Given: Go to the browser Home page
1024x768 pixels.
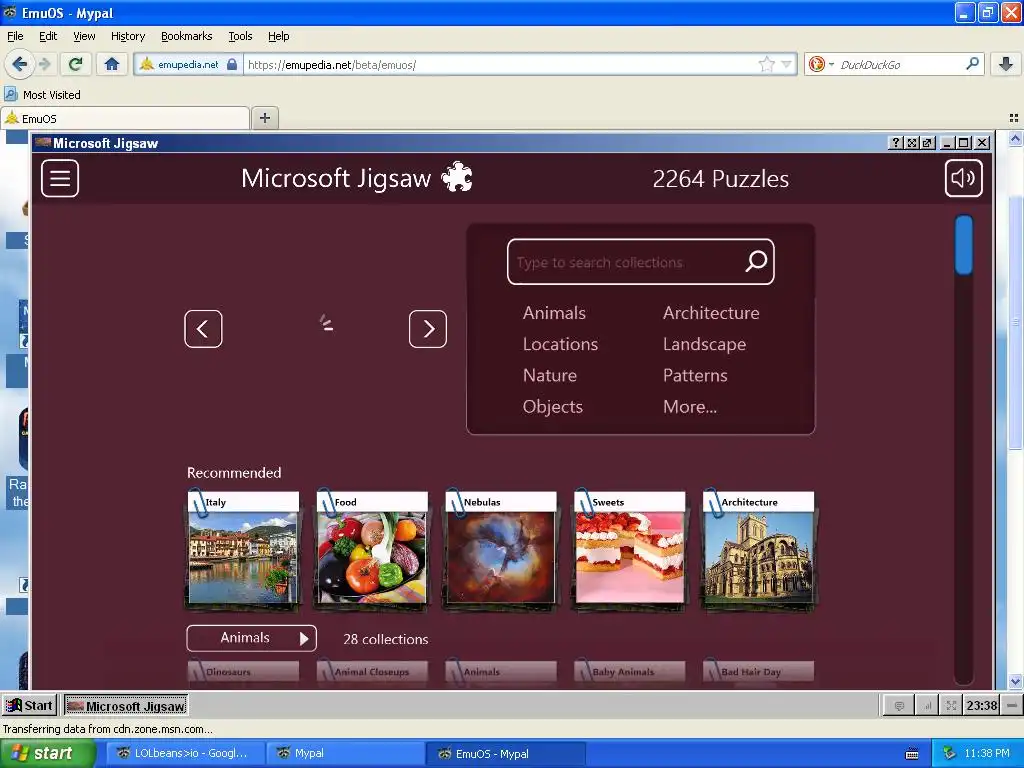Looking at the screenshot, I should (112, 64).
